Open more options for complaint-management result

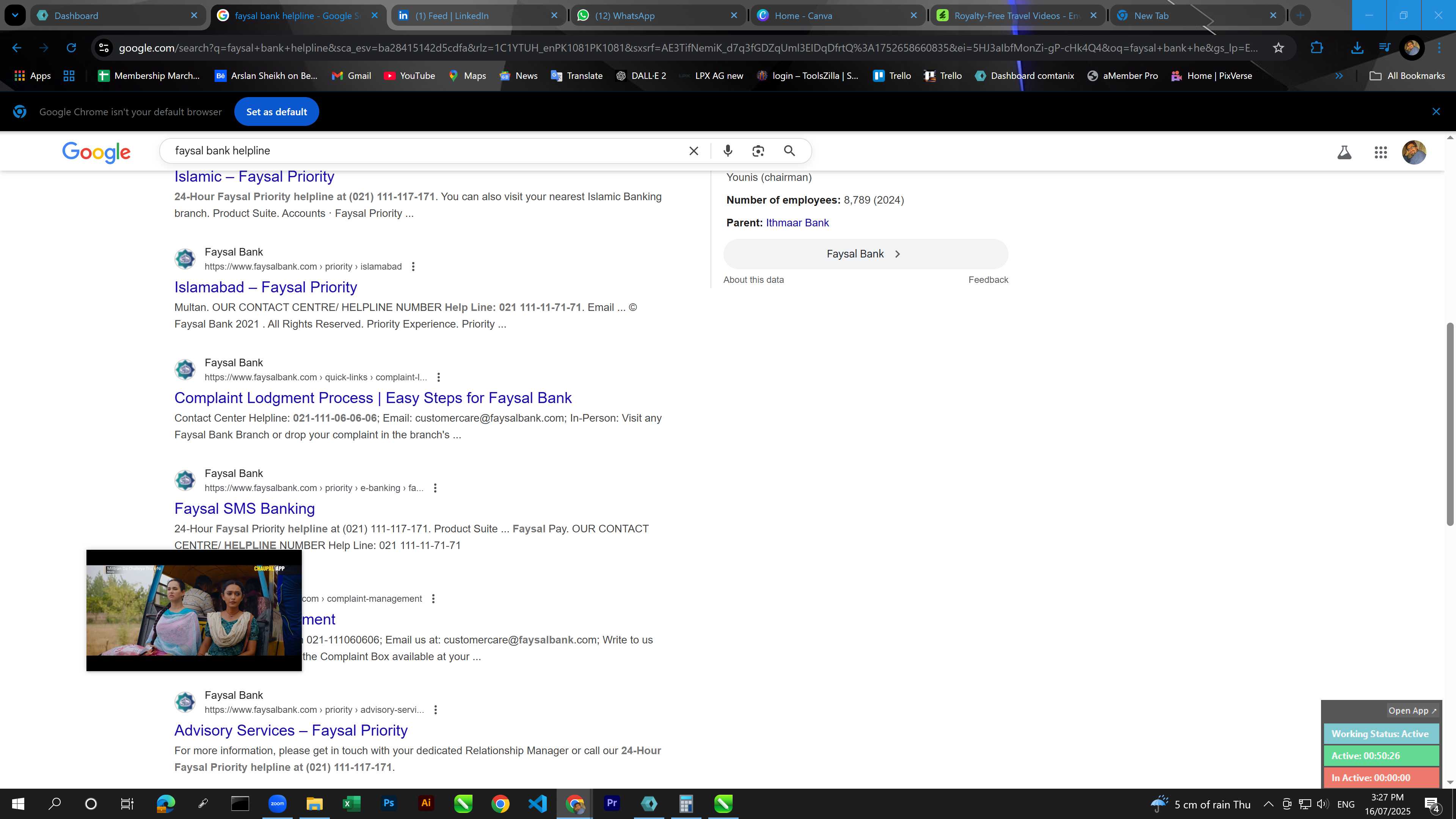pos(433,599)
